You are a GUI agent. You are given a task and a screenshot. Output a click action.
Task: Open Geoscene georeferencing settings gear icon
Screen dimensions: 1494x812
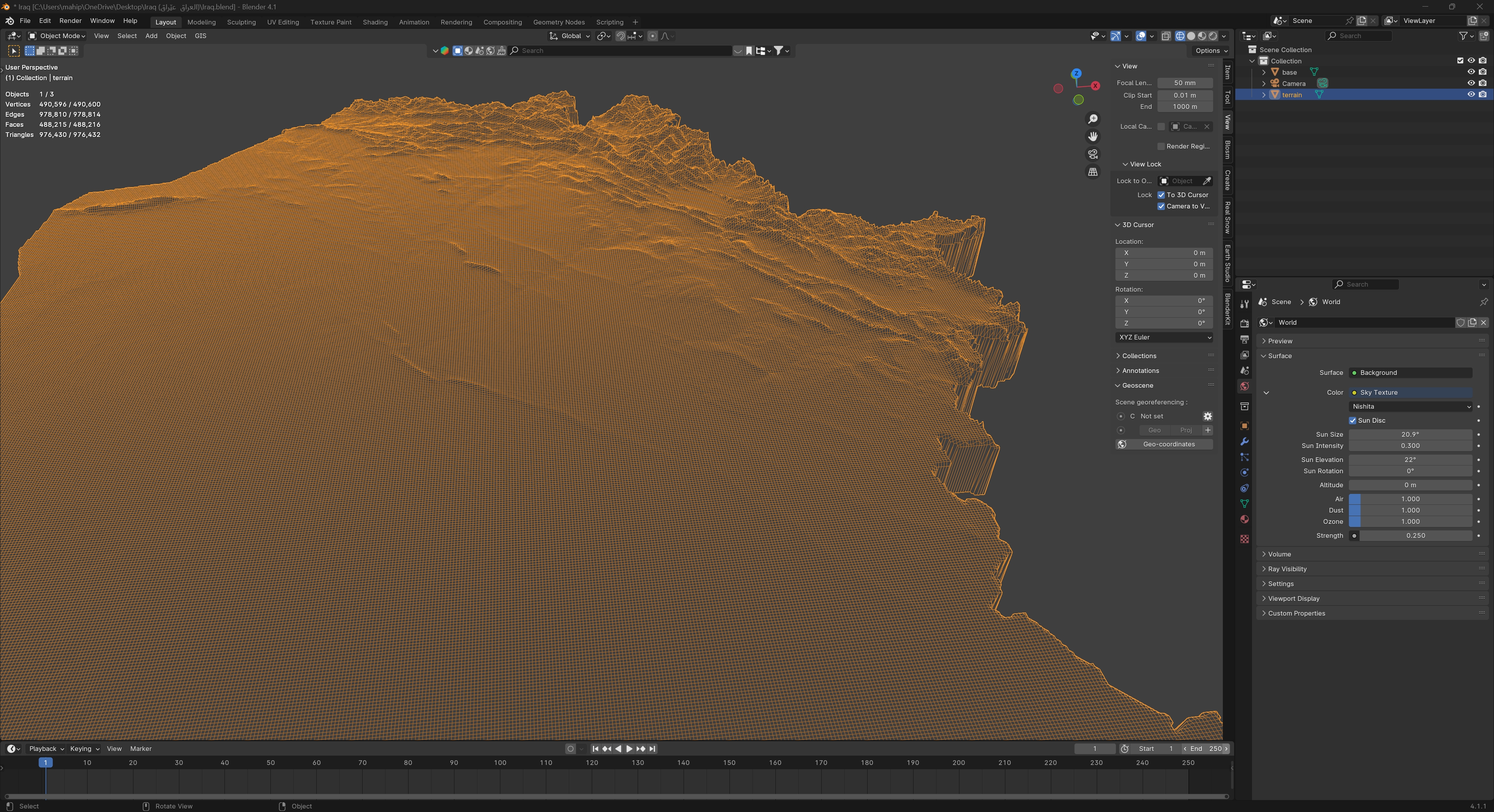pos(1207,416)
